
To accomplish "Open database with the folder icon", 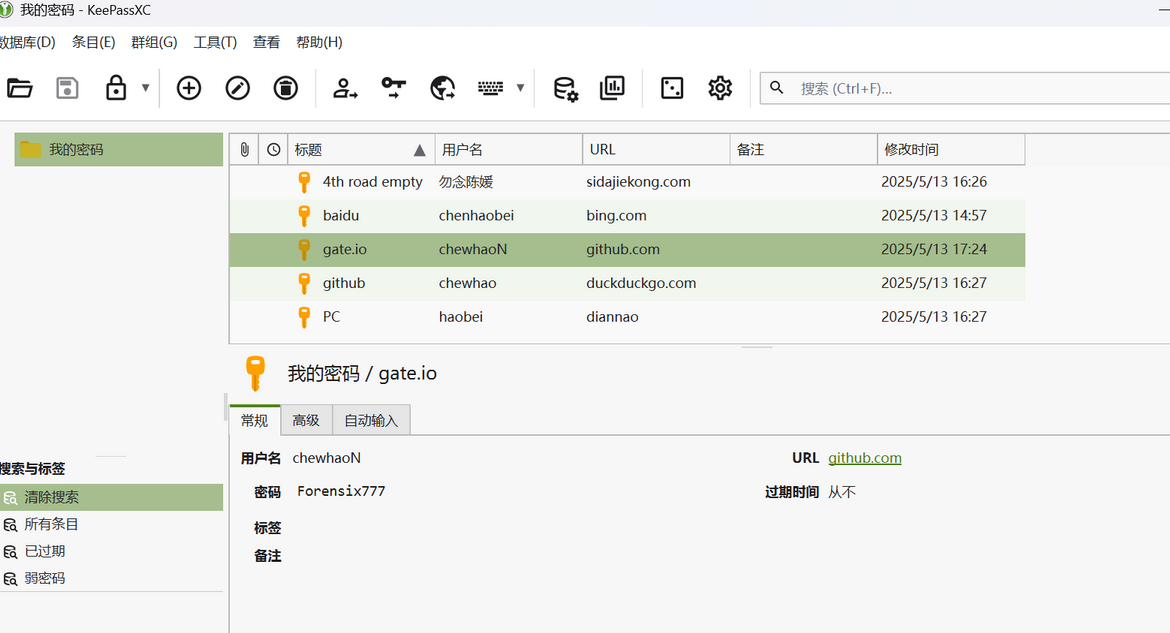I will (x=19, y=88).
